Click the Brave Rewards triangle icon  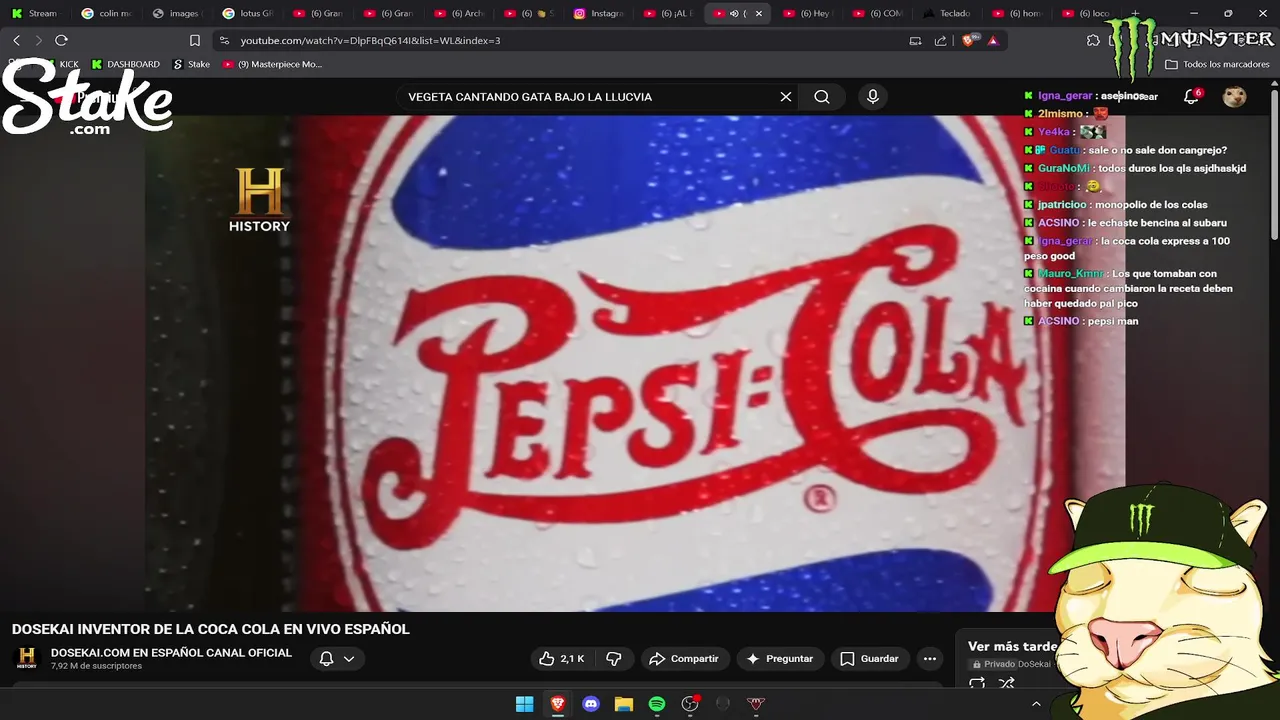click(992, 40)
